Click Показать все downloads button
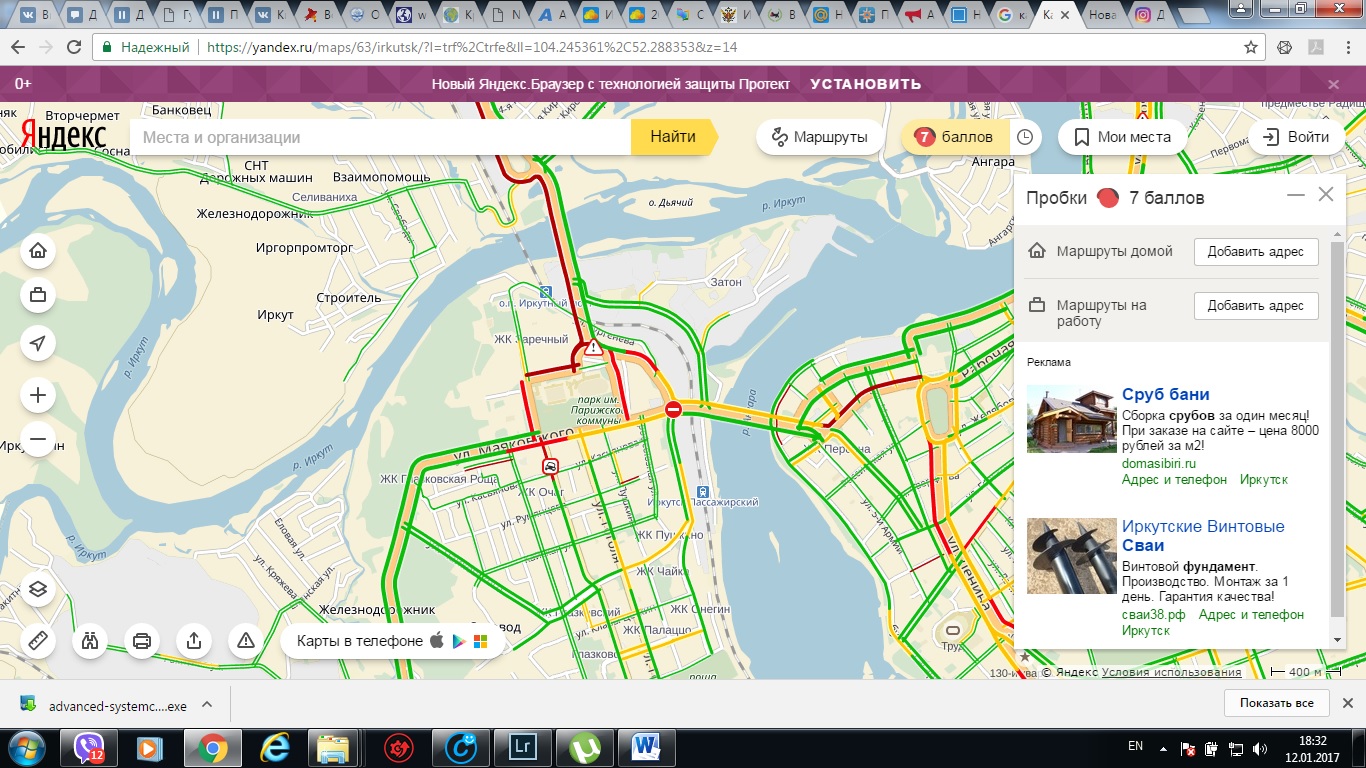 pyautogui.click(x=1277, y=703)
